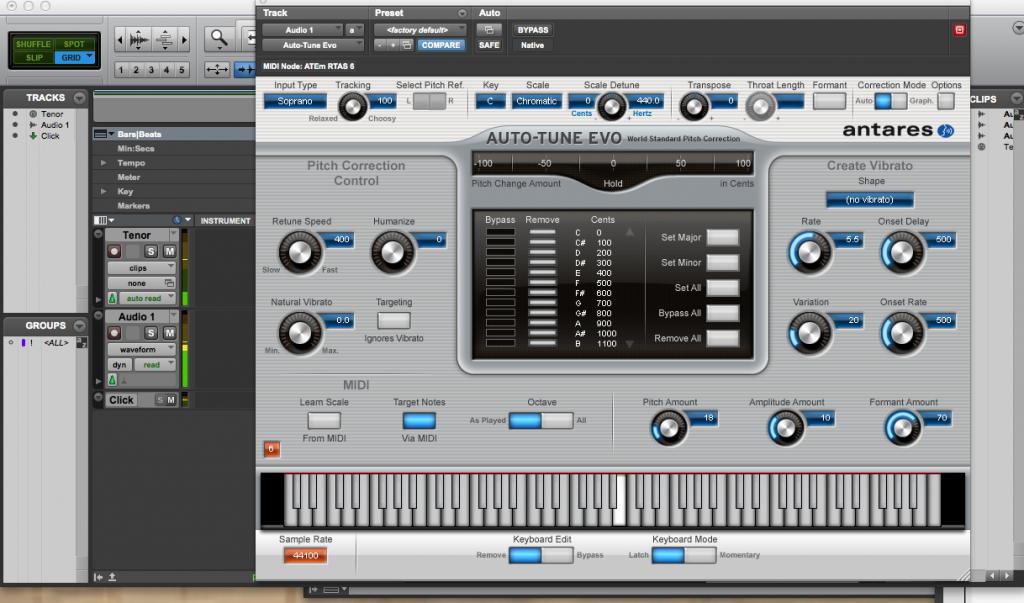
Task: Arm record on the Tenor track
Action: coord(112,251)
